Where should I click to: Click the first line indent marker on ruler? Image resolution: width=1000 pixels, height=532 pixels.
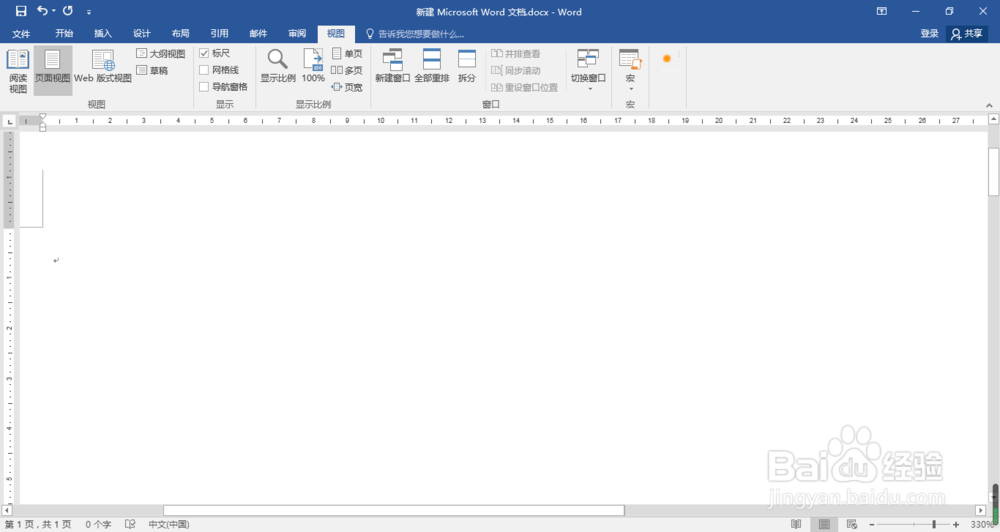pyautogui.click(x=43, y=117)
